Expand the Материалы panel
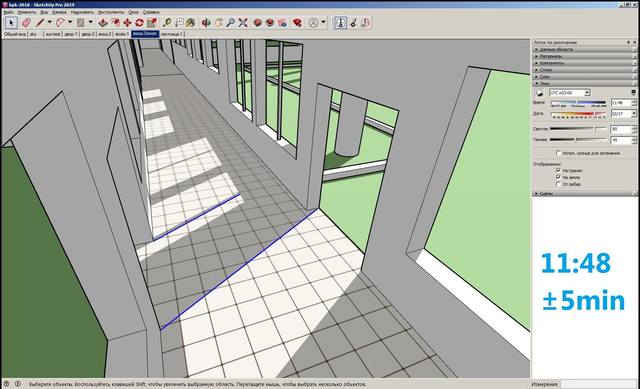This screenshot has width=640, height=389. tap(585, 56)
